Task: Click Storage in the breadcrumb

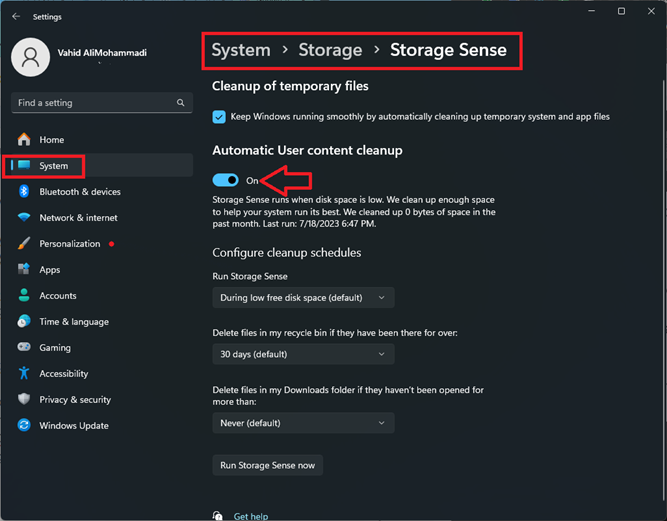Action: tap(330, 50)
